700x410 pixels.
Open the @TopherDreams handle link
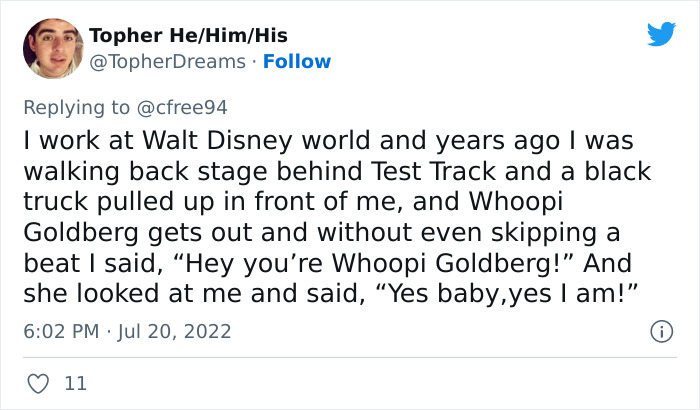pos(167,62)
